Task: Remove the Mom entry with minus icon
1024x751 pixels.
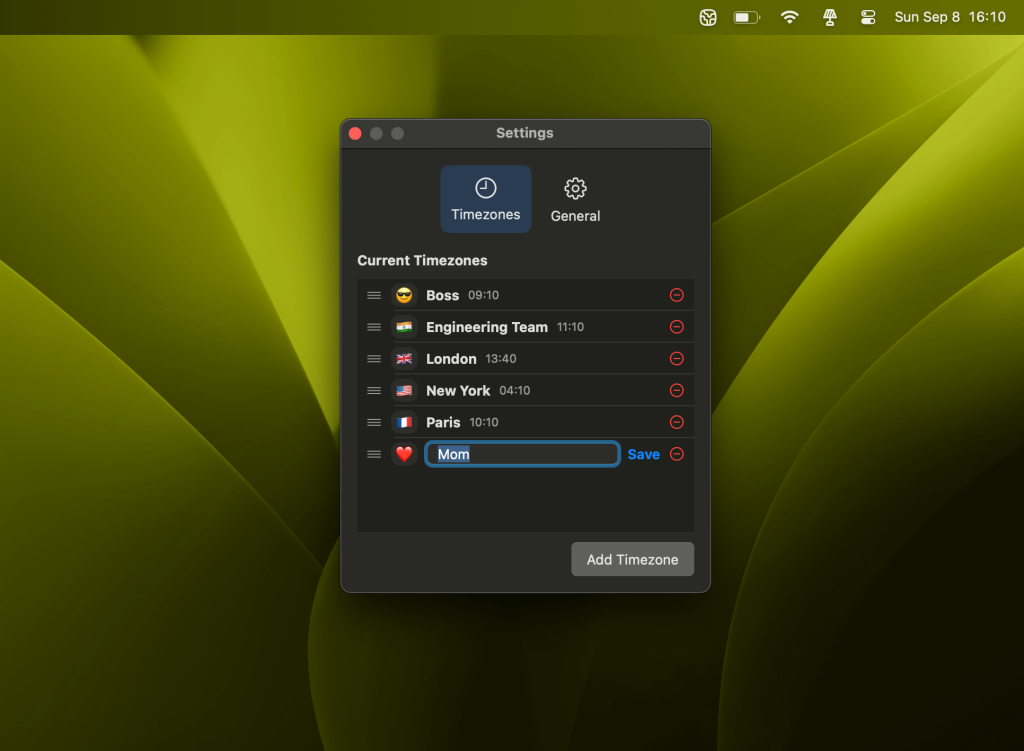Action: (676, 454)
